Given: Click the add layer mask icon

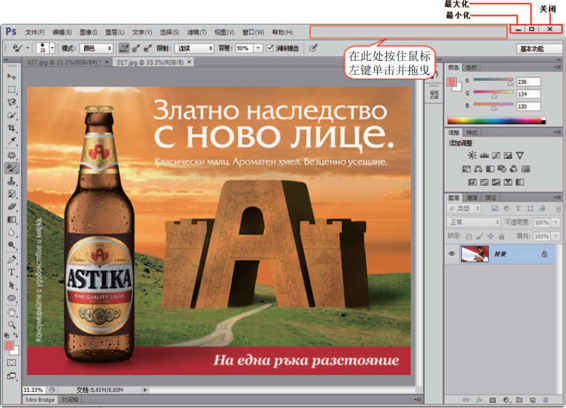Looking at the screenshot, I should point(492,400).
